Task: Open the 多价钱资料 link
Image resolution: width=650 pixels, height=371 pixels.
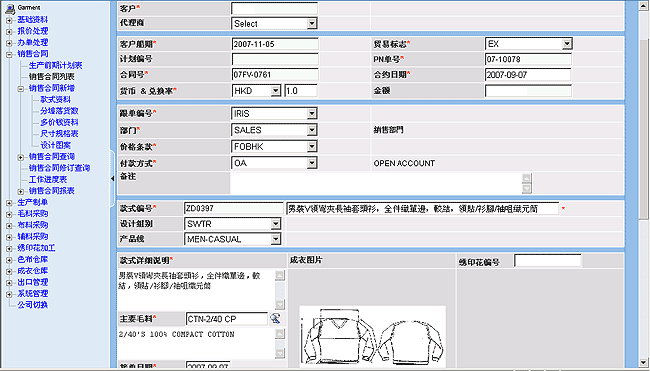Action: (59, 122)
